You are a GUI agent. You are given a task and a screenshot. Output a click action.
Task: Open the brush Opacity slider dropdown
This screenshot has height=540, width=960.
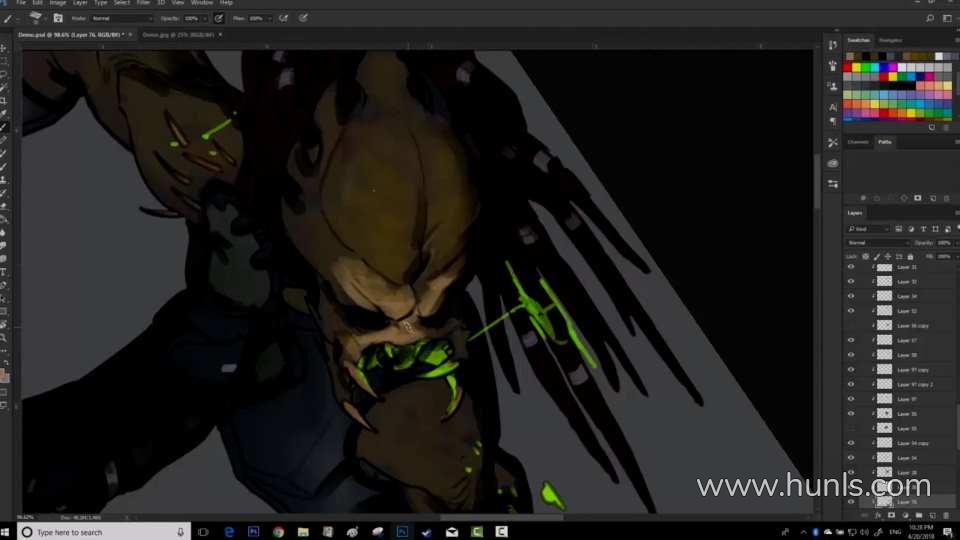coord(205,18)
